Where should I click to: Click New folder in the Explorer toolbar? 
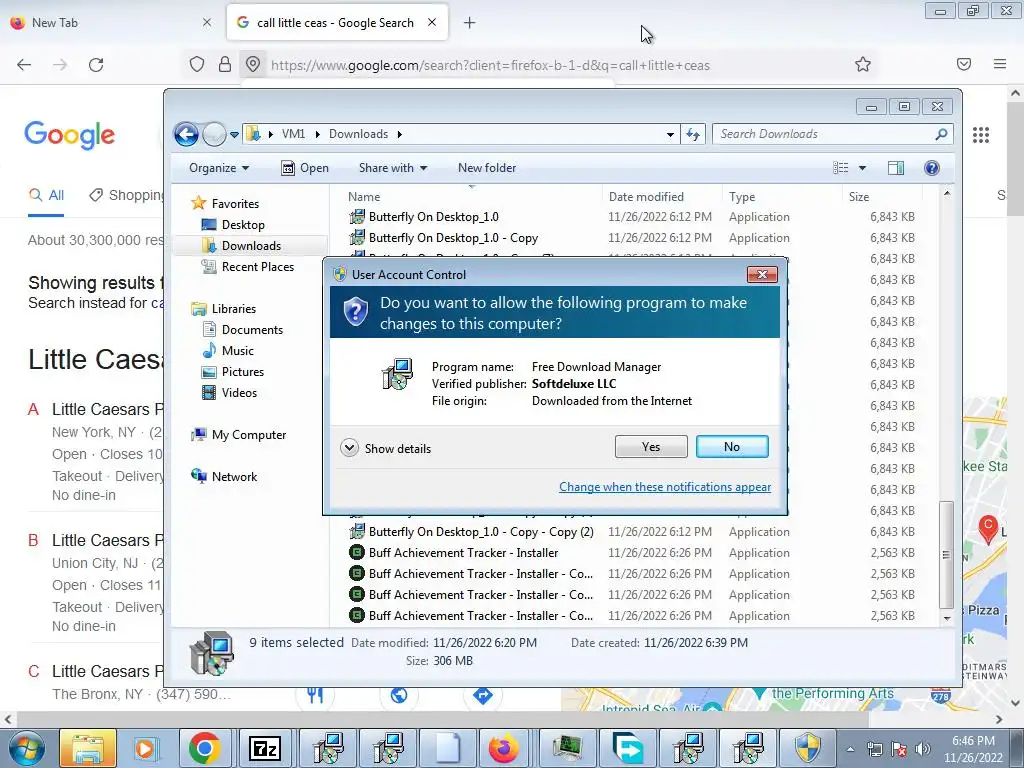(x=487, y=168)
